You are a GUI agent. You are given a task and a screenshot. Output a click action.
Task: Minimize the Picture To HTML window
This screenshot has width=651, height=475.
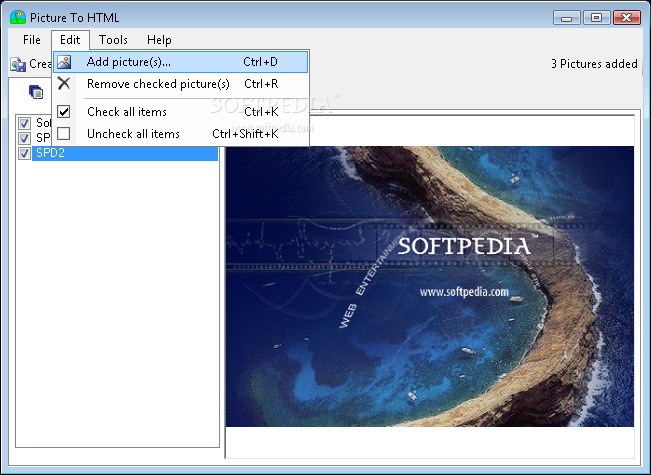tap(566, 18)
